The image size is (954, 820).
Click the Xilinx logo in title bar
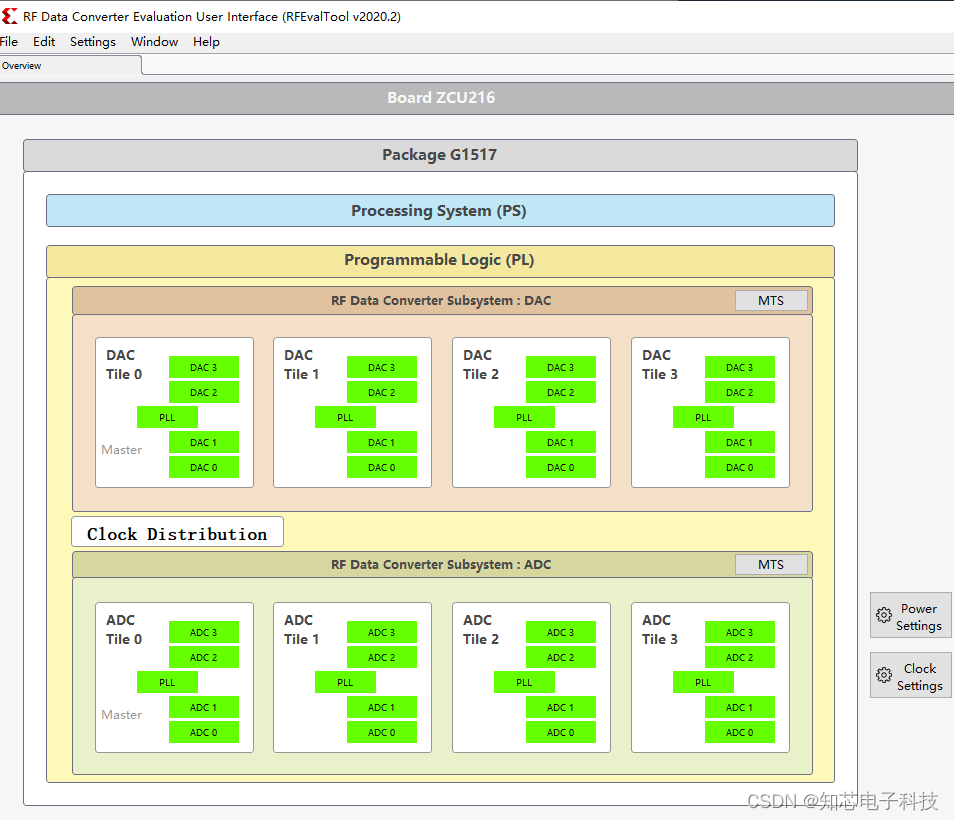coord(9,16)
